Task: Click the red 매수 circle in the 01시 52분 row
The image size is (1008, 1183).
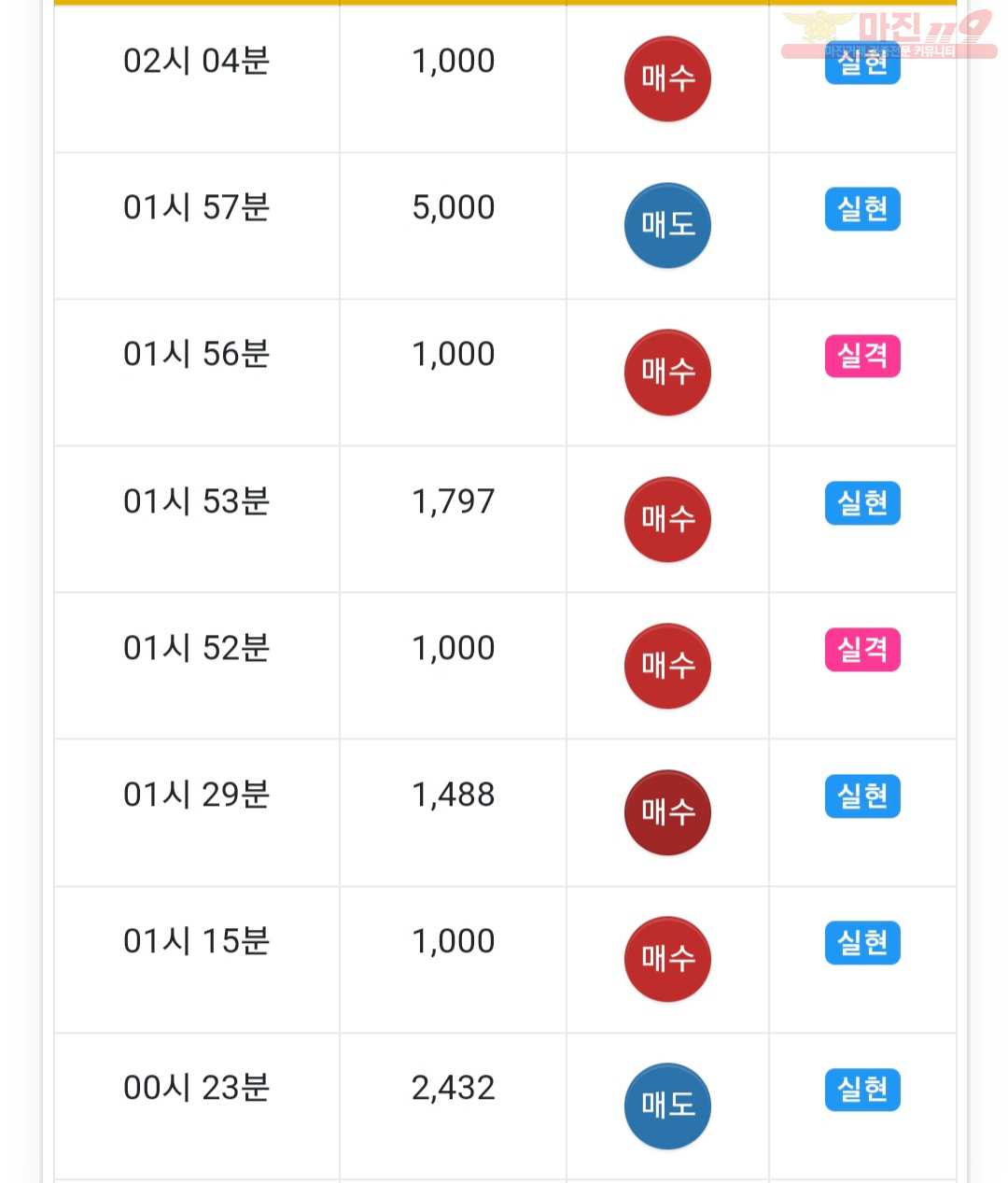Action: [x=667, y=666]
